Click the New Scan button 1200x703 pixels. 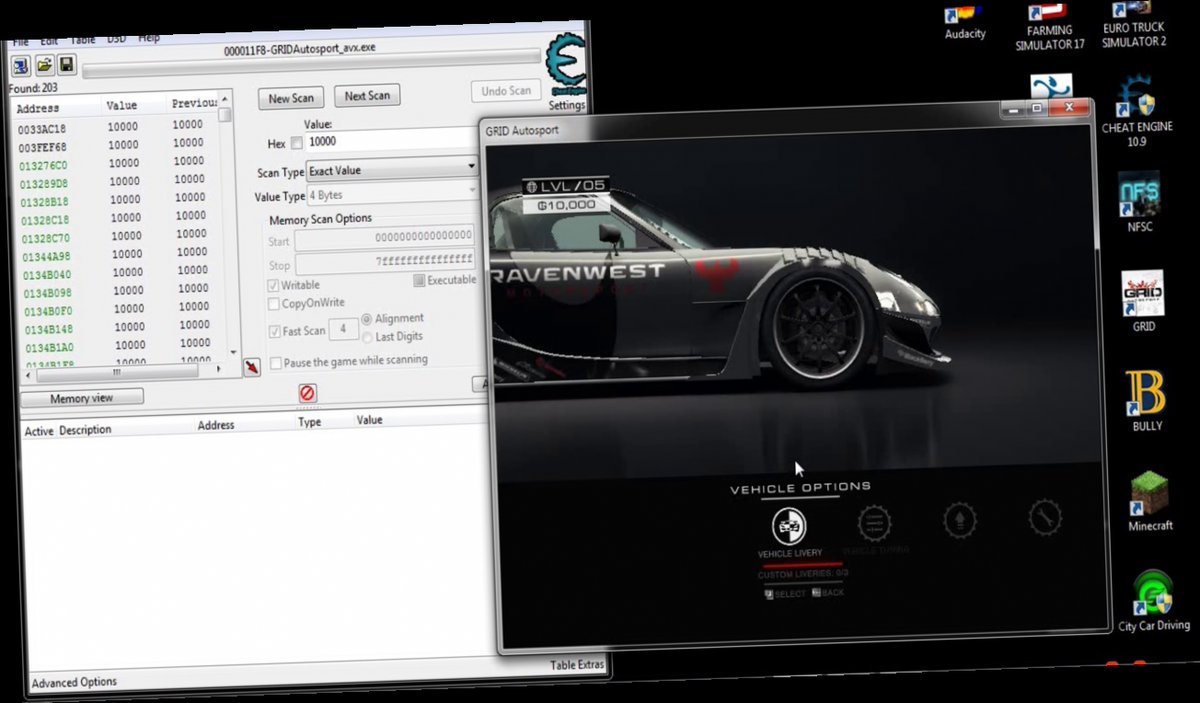point(291,98)
